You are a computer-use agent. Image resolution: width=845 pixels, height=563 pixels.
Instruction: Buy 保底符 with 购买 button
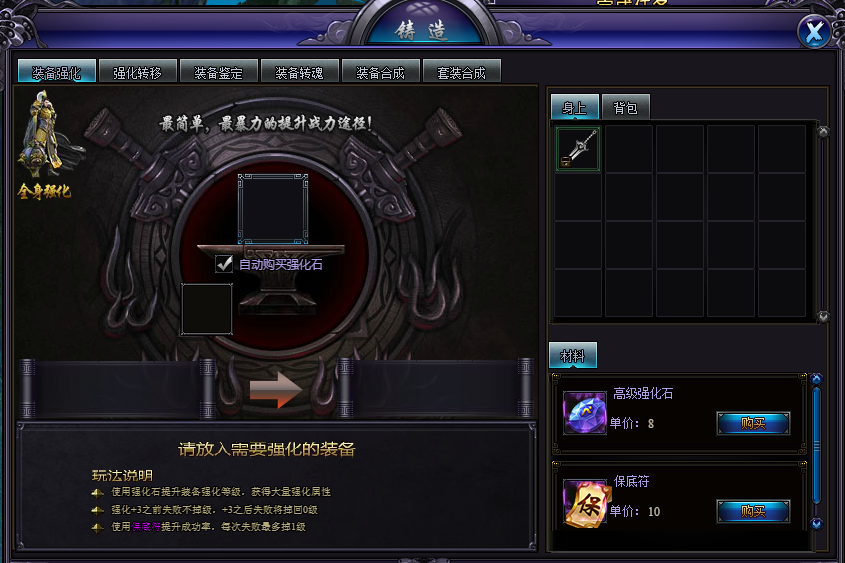753,511
